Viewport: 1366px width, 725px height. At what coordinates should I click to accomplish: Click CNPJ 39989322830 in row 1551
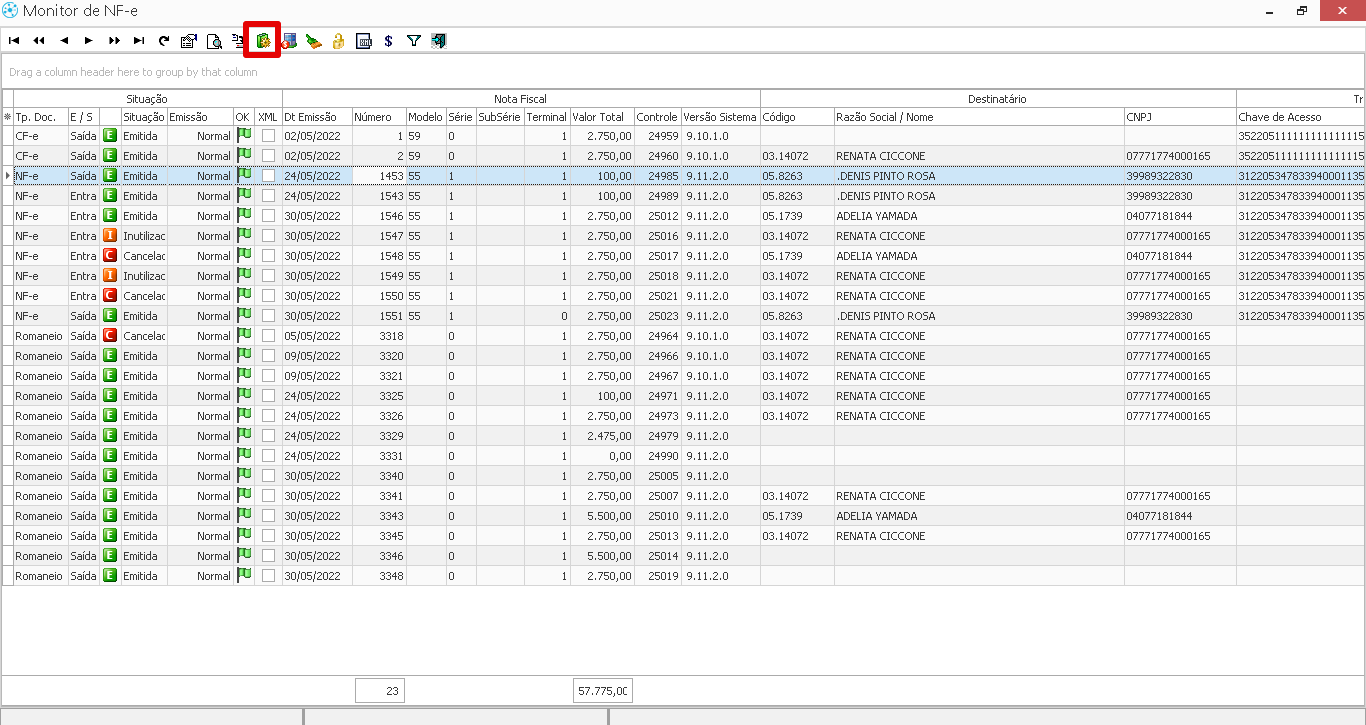point(1180,316)
